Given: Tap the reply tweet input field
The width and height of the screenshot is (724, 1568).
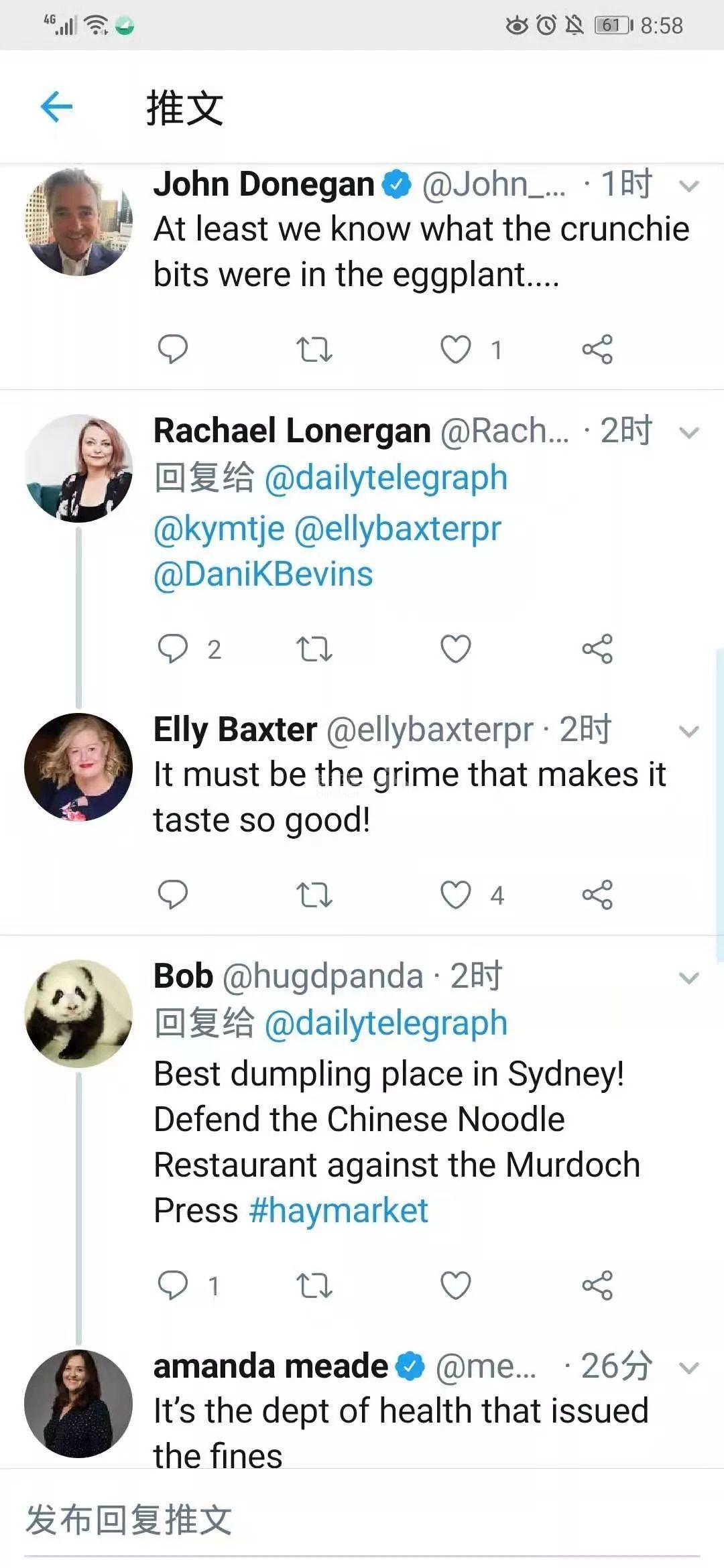Looking at the screenshot, I should [362, 1519].
